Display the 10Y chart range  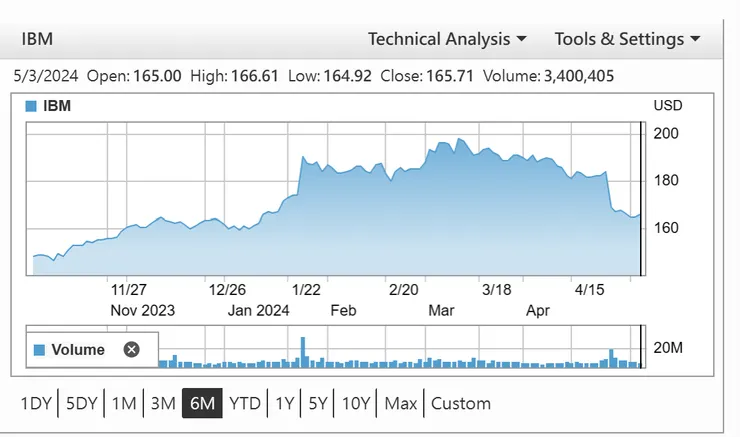(356, 404)
